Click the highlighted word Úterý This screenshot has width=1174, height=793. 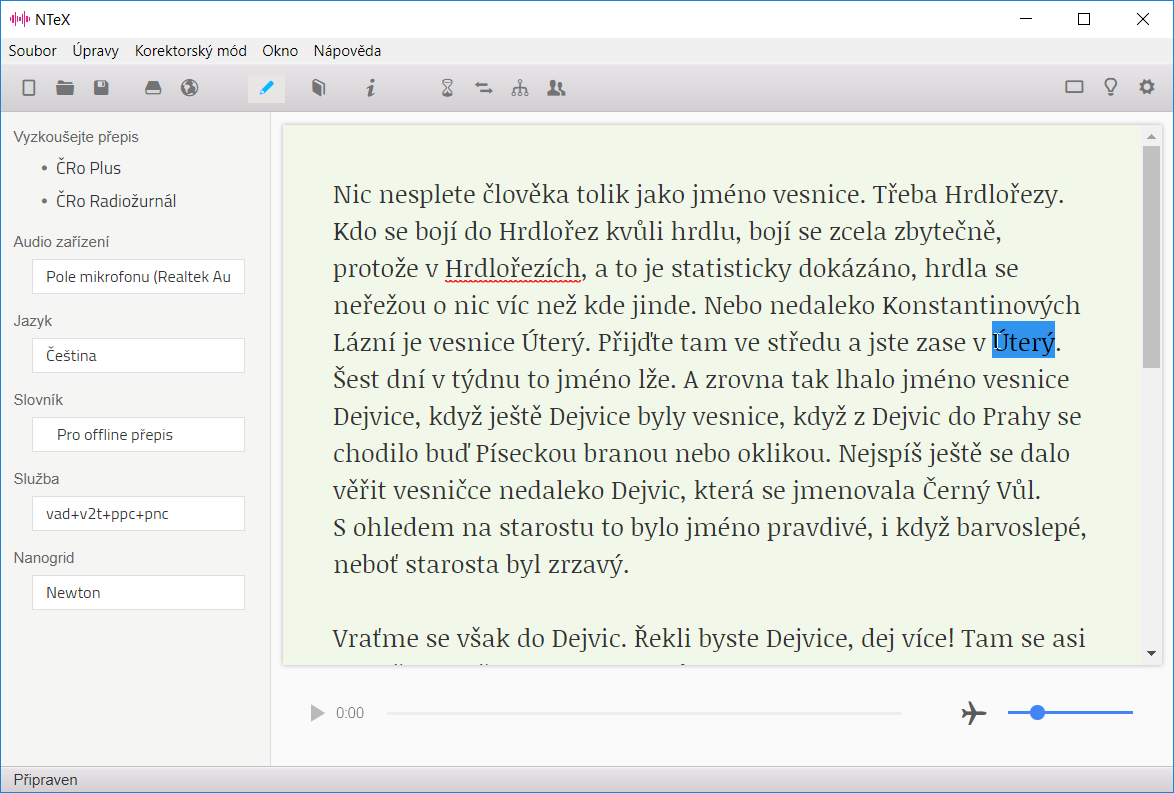pos(1024,342)
